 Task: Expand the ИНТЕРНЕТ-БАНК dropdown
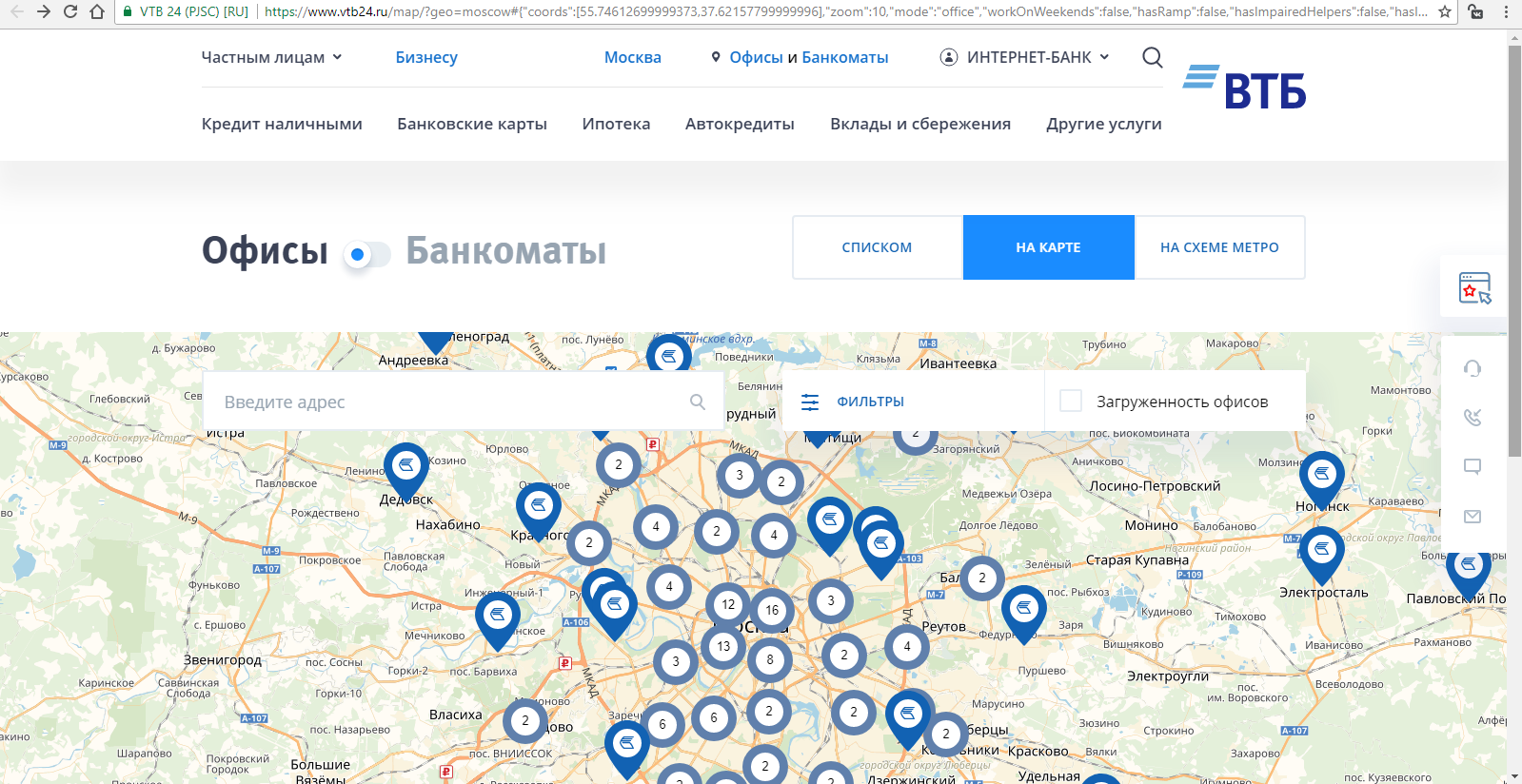(1025, 57)
